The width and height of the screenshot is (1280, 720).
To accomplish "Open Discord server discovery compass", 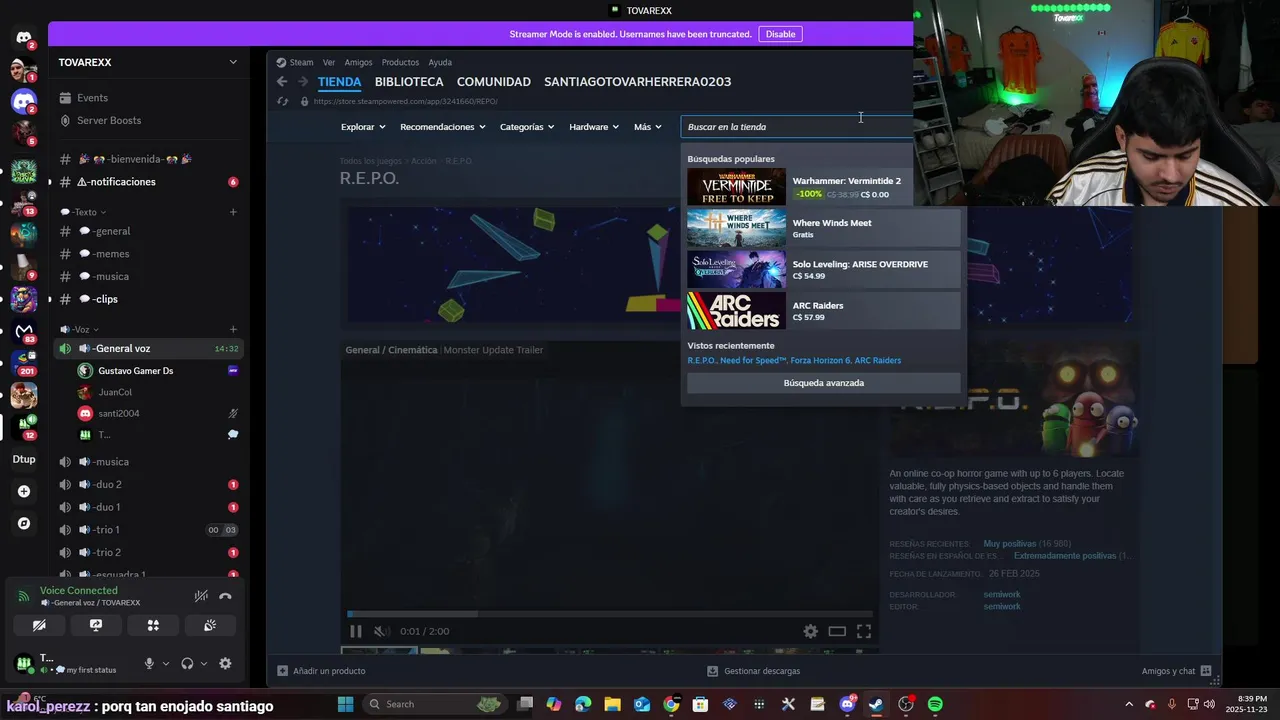I will pyautogui.click(x=24, y=523).
